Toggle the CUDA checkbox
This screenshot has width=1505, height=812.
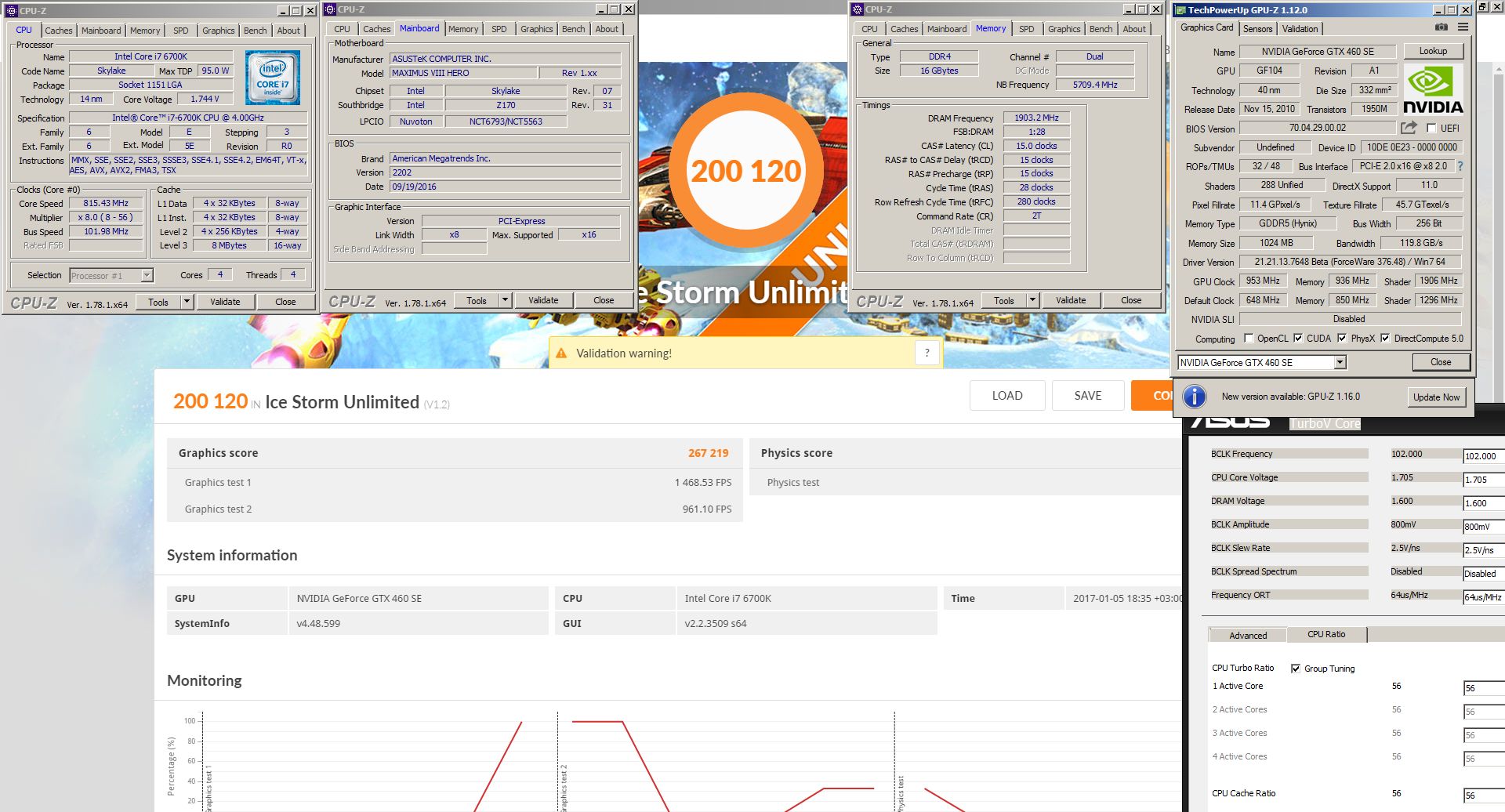tap(1298, 339)
